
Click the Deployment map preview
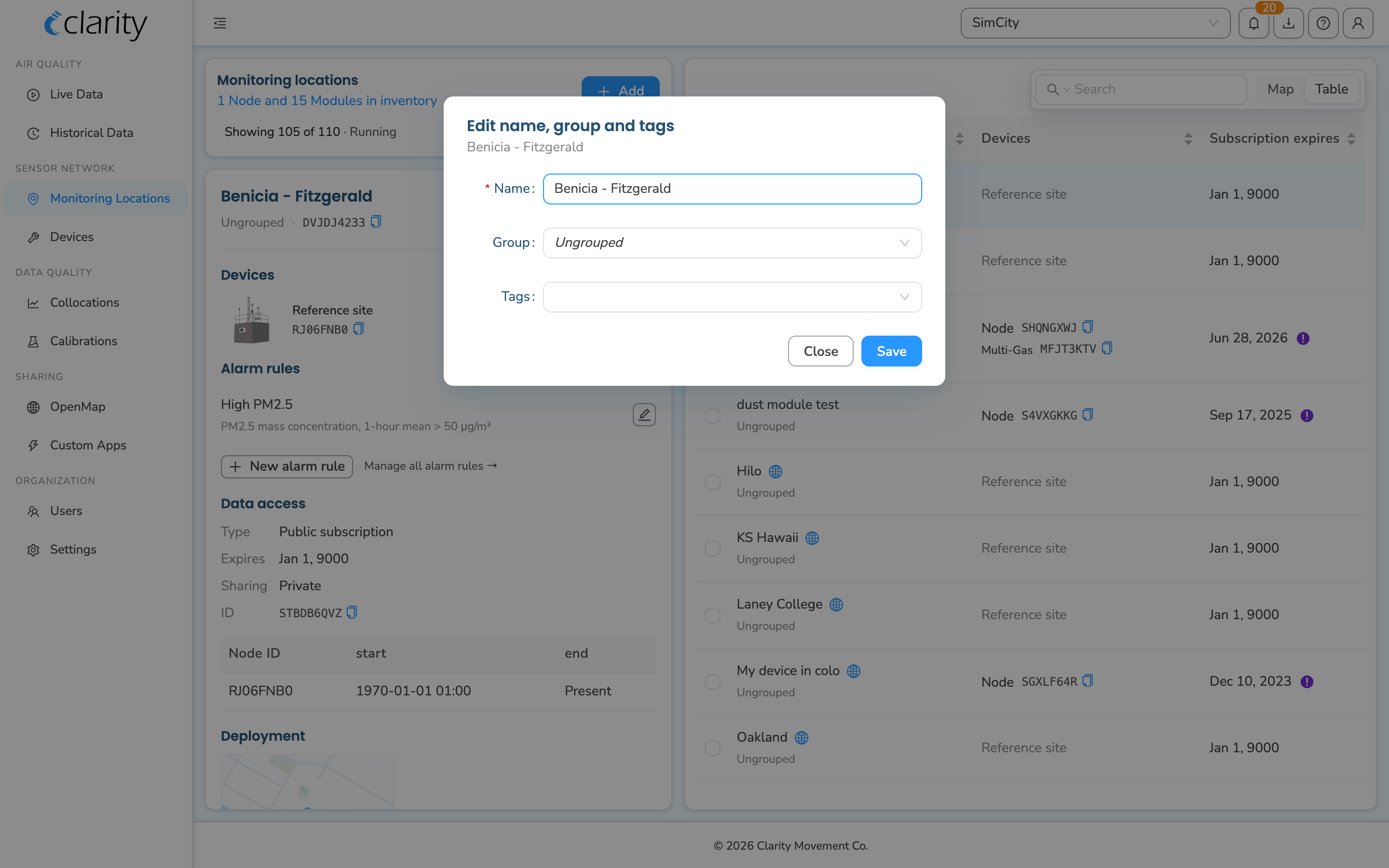pos(308,782)
